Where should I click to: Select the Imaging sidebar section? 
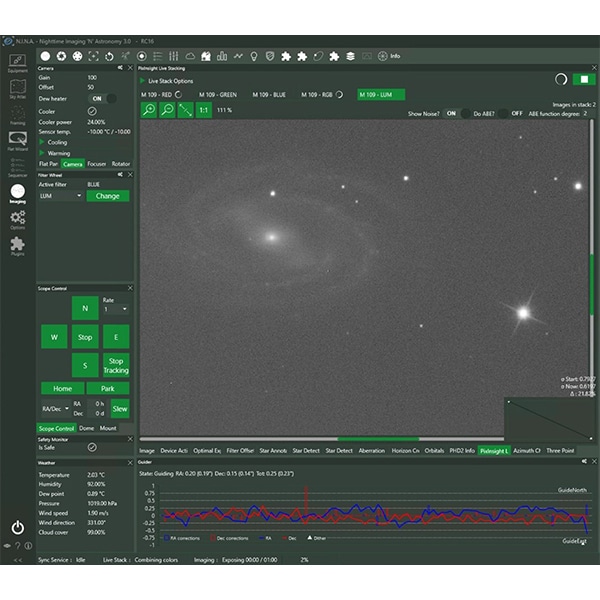18,194
